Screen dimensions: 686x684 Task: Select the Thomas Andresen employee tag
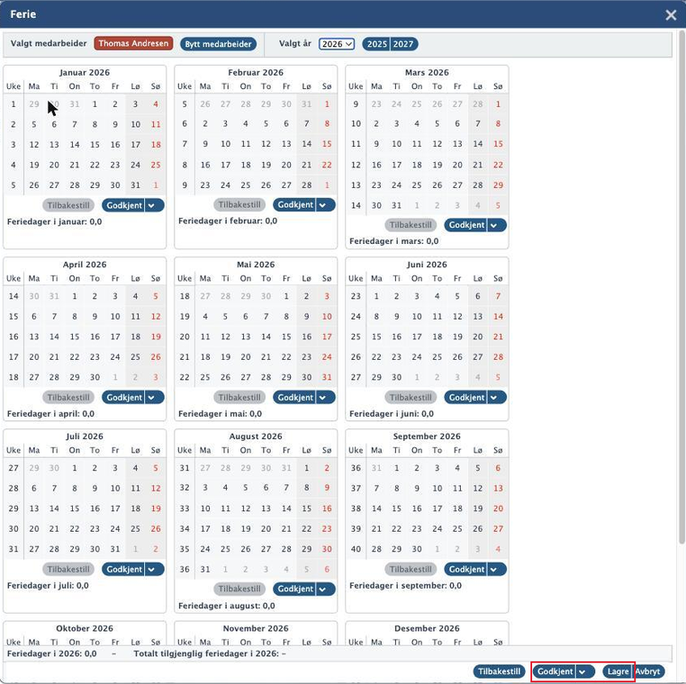click(133, 43)
